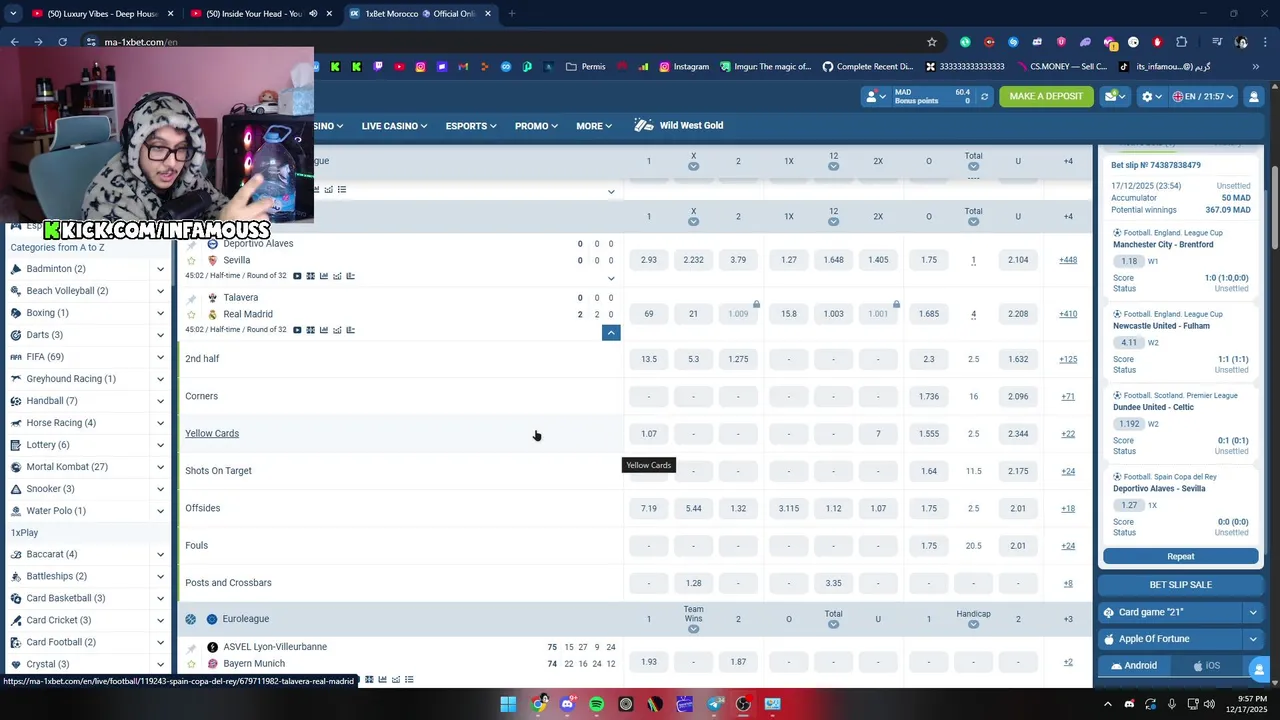Expand the Mortal Kombat (27) category

pyautogui.click(x=160, y=467)
